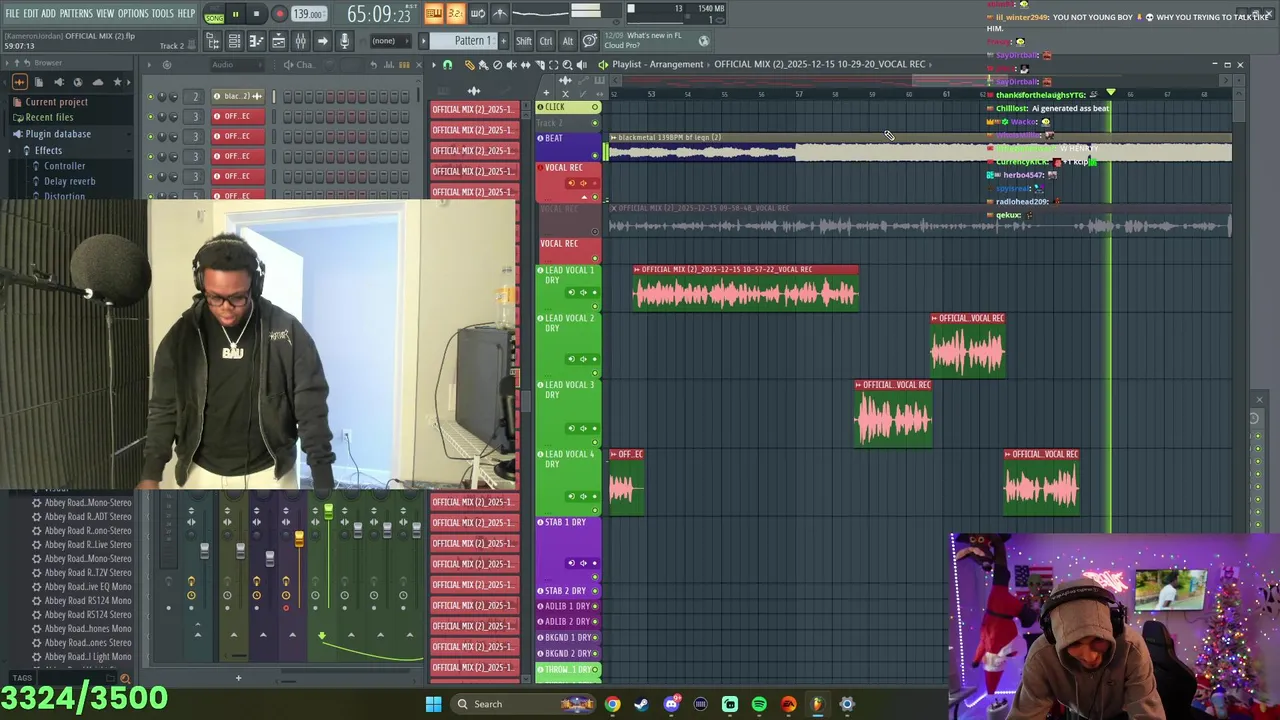The height and width of the screenshot is (720, 1280).
Task: Show the cloud library icon in Browser
Action: (98, 82)
